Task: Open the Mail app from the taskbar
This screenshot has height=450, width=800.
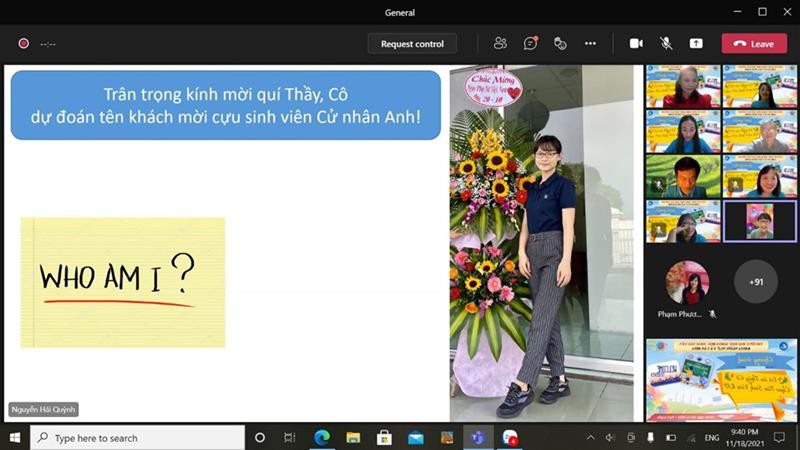Action: pyautogui.click(x=415, y=438)
